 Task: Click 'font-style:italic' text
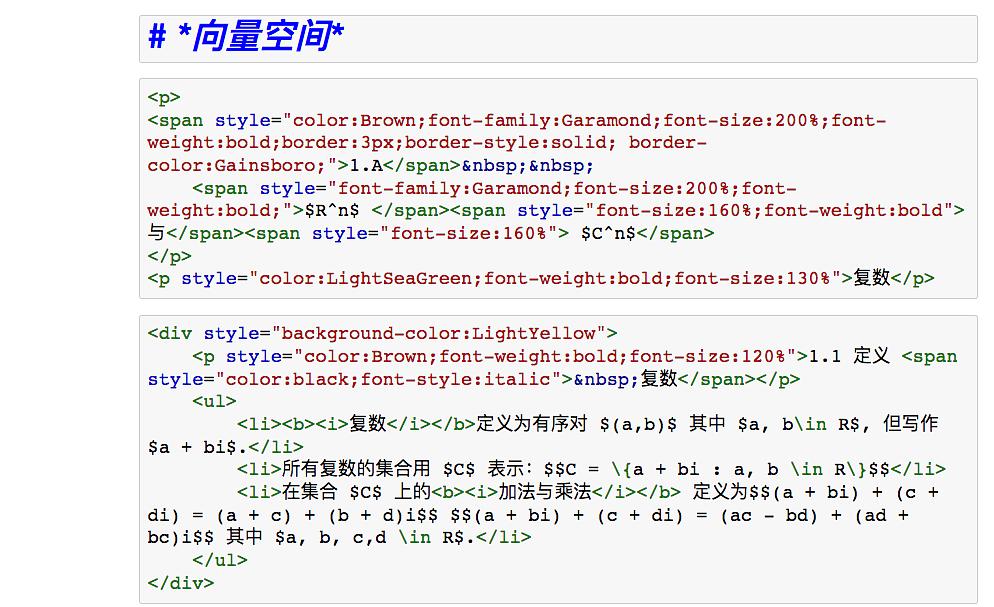tap(456, 379)
